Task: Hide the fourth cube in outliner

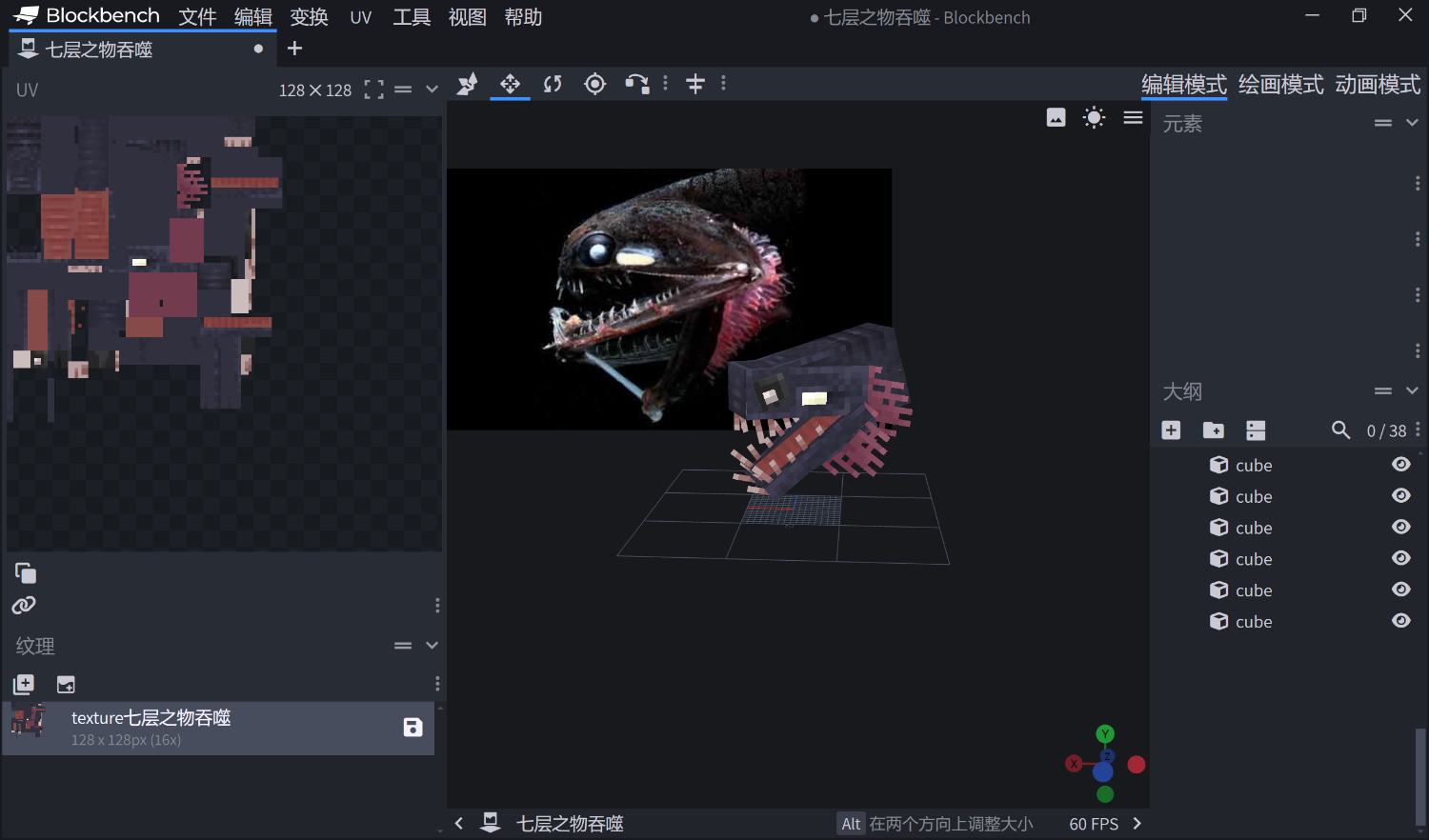Action: (1400, 559)
